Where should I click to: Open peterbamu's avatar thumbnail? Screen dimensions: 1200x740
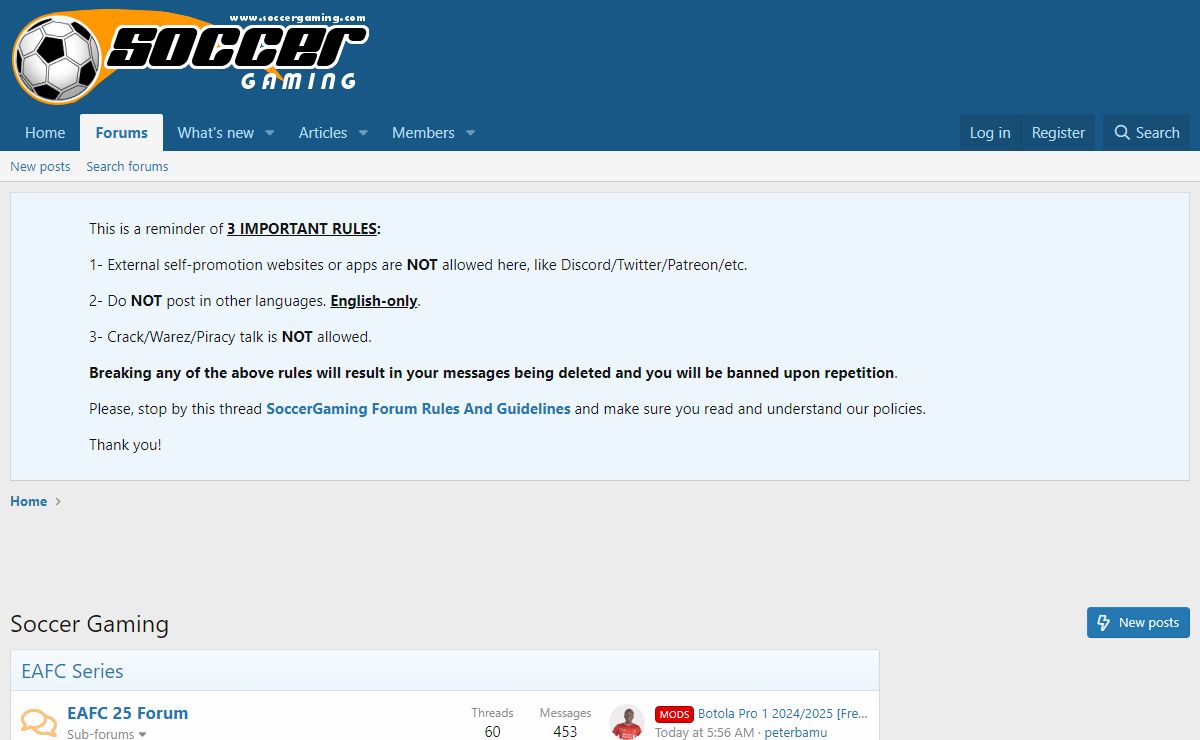pyautogui.click(x=627, y=722)
